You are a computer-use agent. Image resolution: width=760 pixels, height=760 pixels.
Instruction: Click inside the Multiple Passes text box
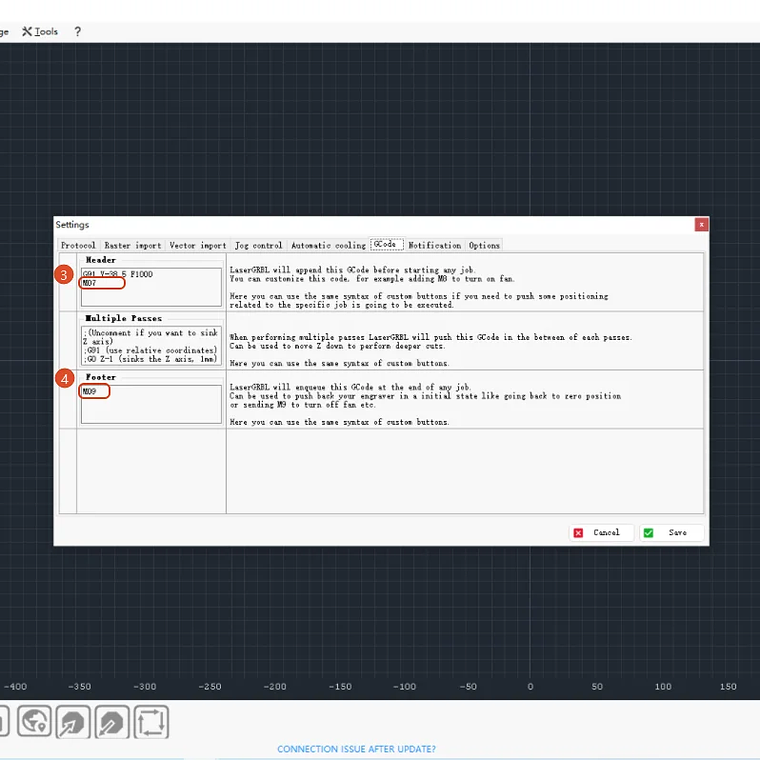pos(151,343)
